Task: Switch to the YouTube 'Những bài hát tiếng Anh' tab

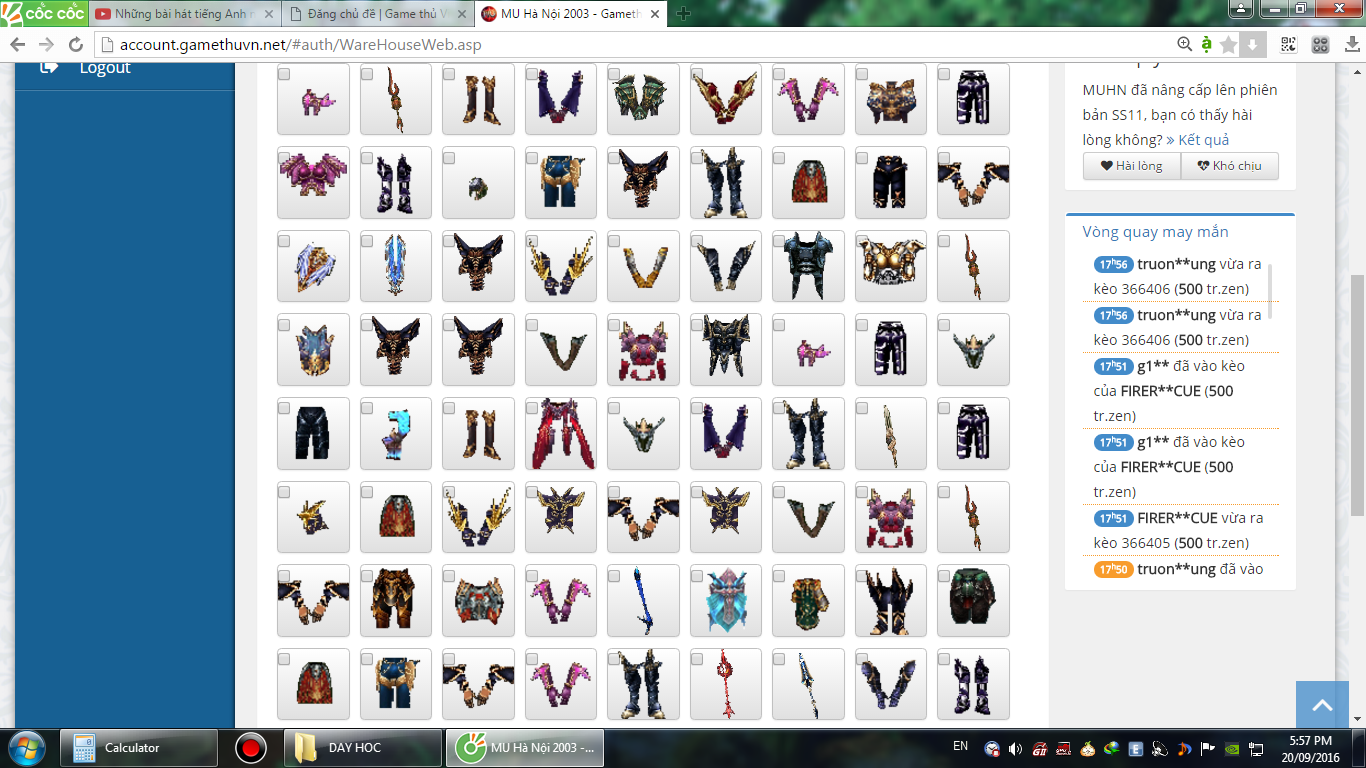Action: [185, 14]
